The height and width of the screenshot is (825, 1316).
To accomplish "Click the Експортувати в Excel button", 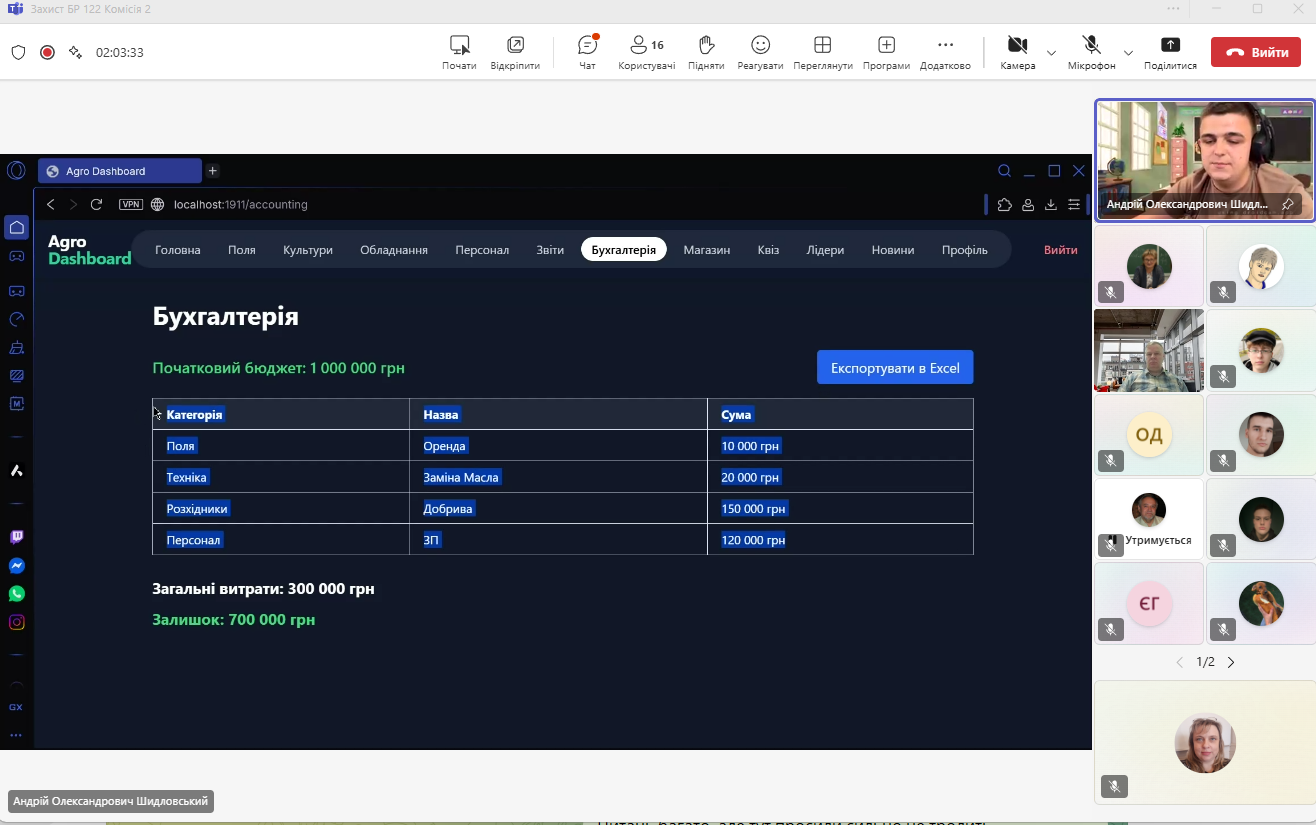I will click(894, 368).
